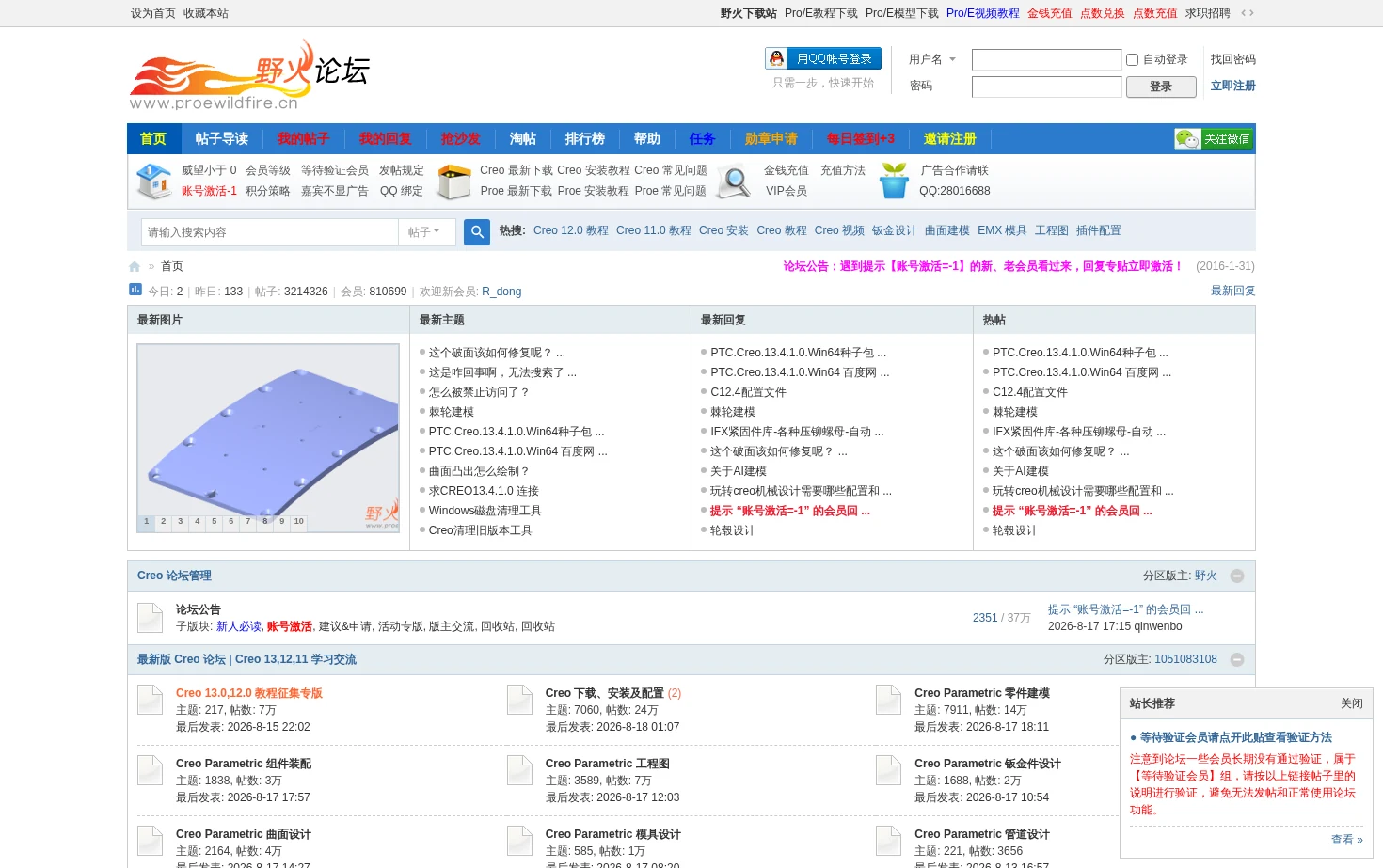Click the box icon beside Creo 最新下载
Image resolution: width=1383 pixels, height=868 pixels.
(454, 181)
